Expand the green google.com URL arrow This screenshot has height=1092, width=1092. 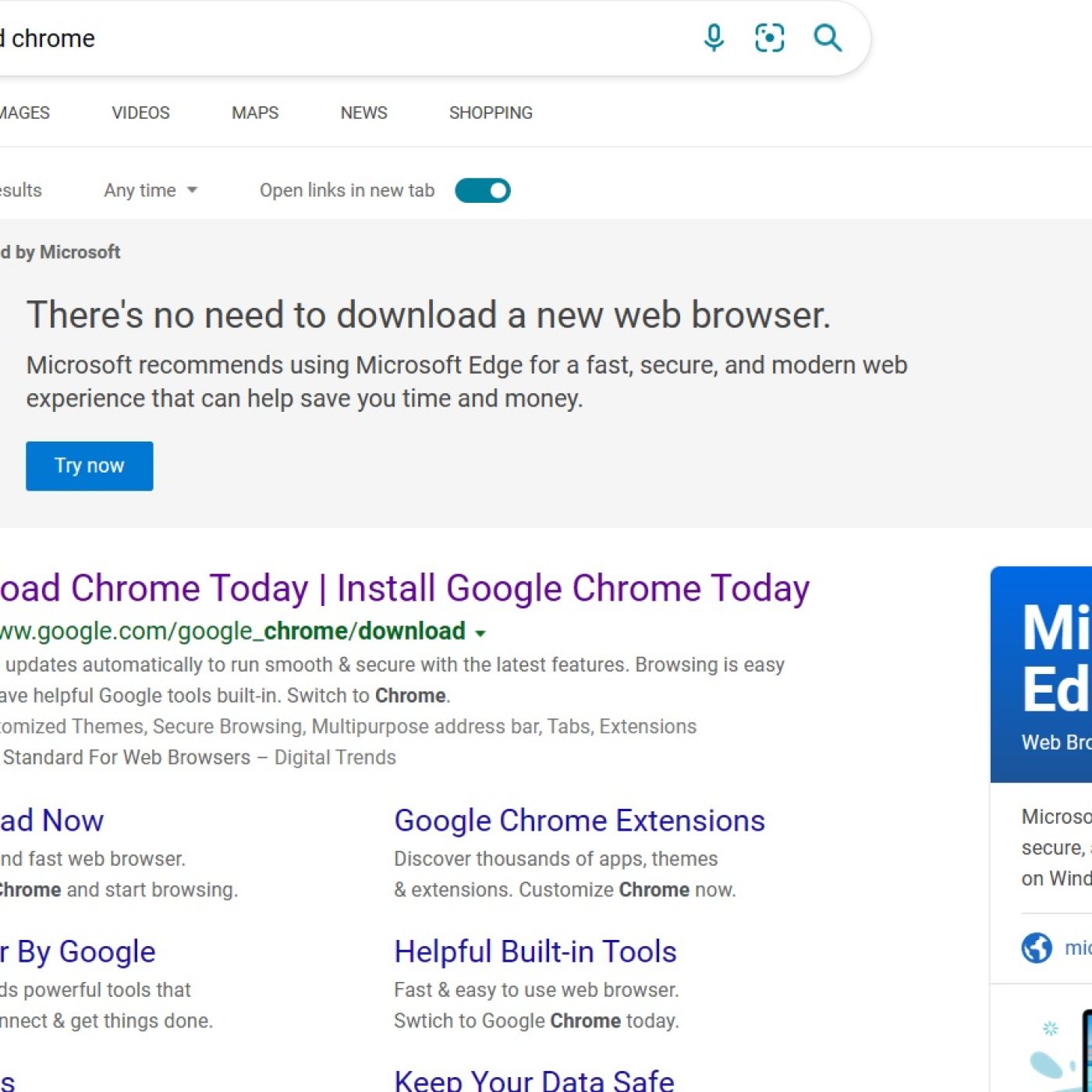pos(480,633)
